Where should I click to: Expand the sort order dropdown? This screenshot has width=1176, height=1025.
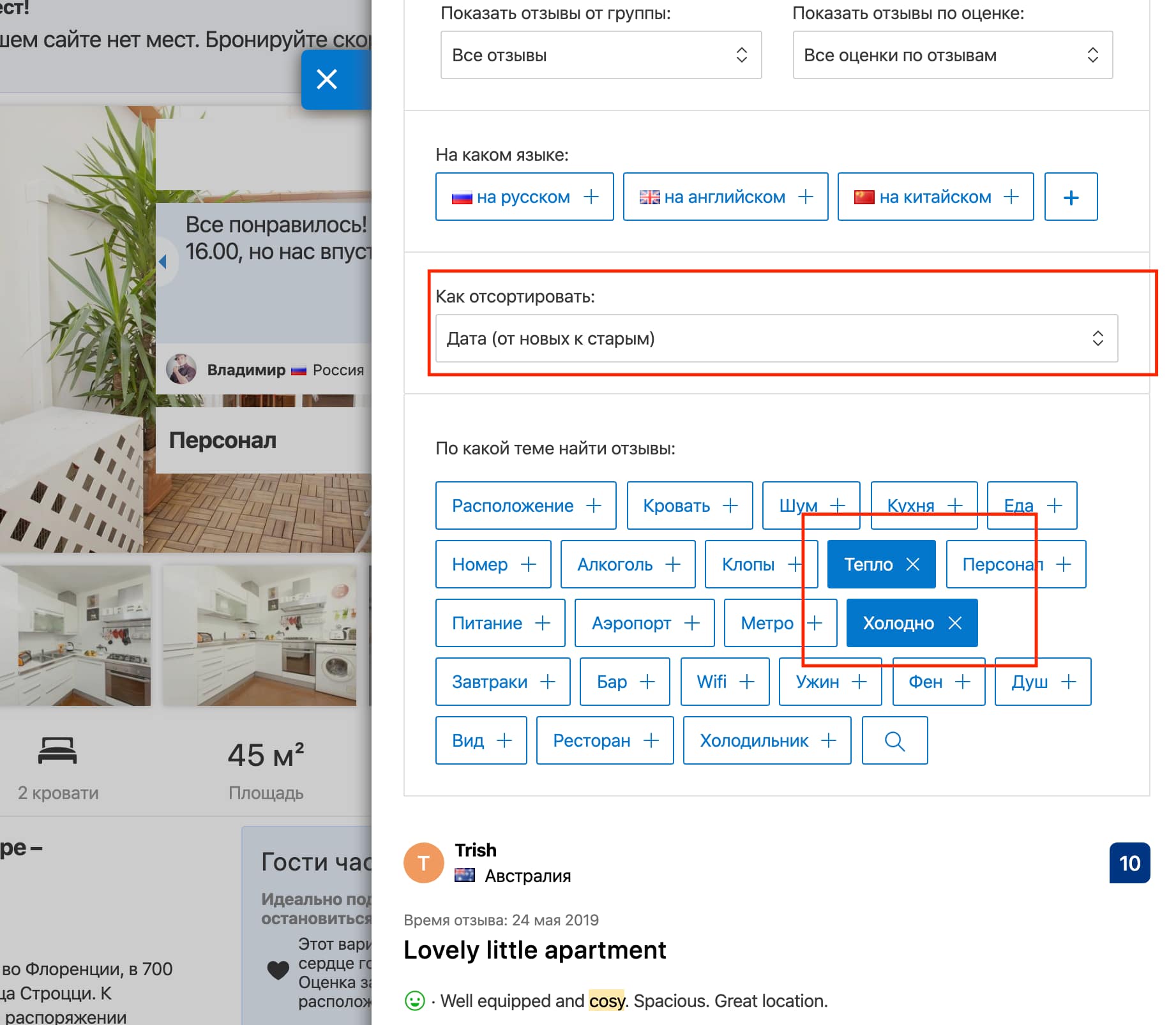776,339
